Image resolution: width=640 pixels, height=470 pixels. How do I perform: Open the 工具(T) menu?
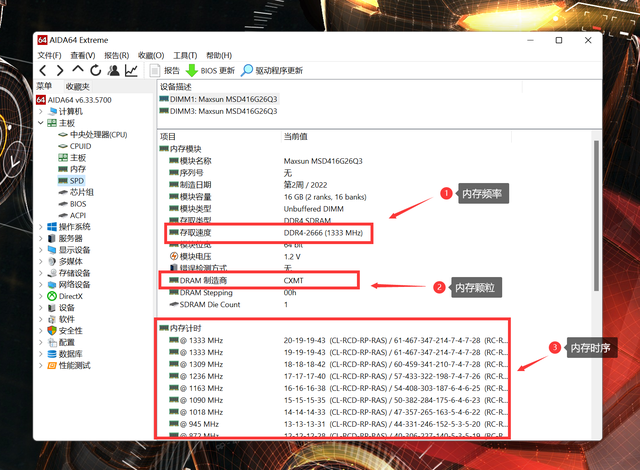185,55
